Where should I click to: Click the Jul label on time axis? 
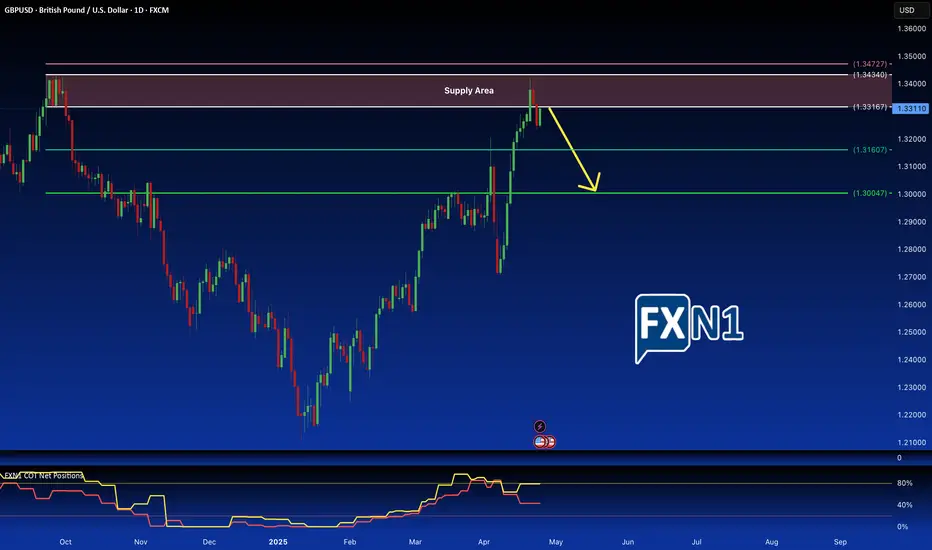coord(697,542)
